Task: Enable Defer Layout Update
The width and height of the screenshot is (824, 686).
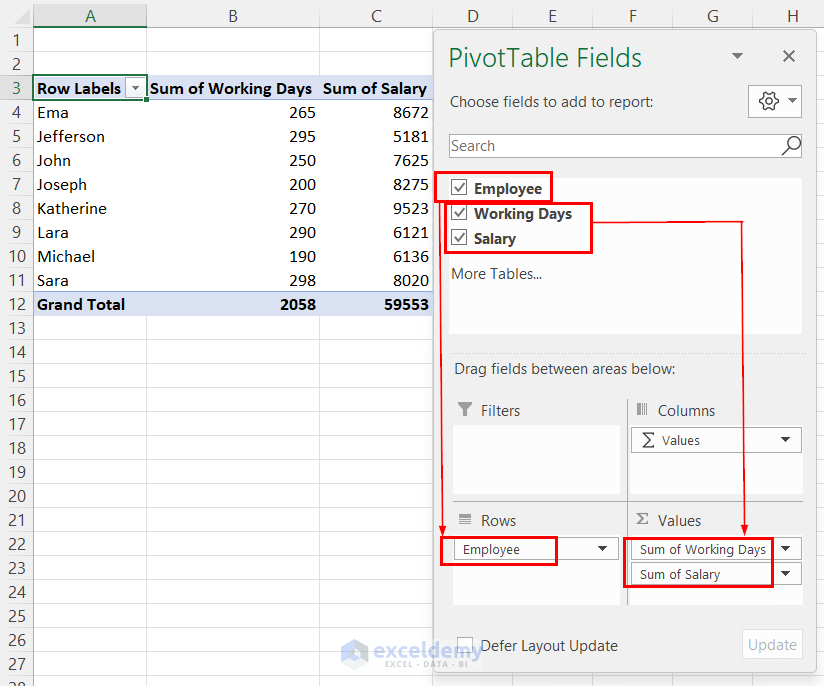Action: 465,645
